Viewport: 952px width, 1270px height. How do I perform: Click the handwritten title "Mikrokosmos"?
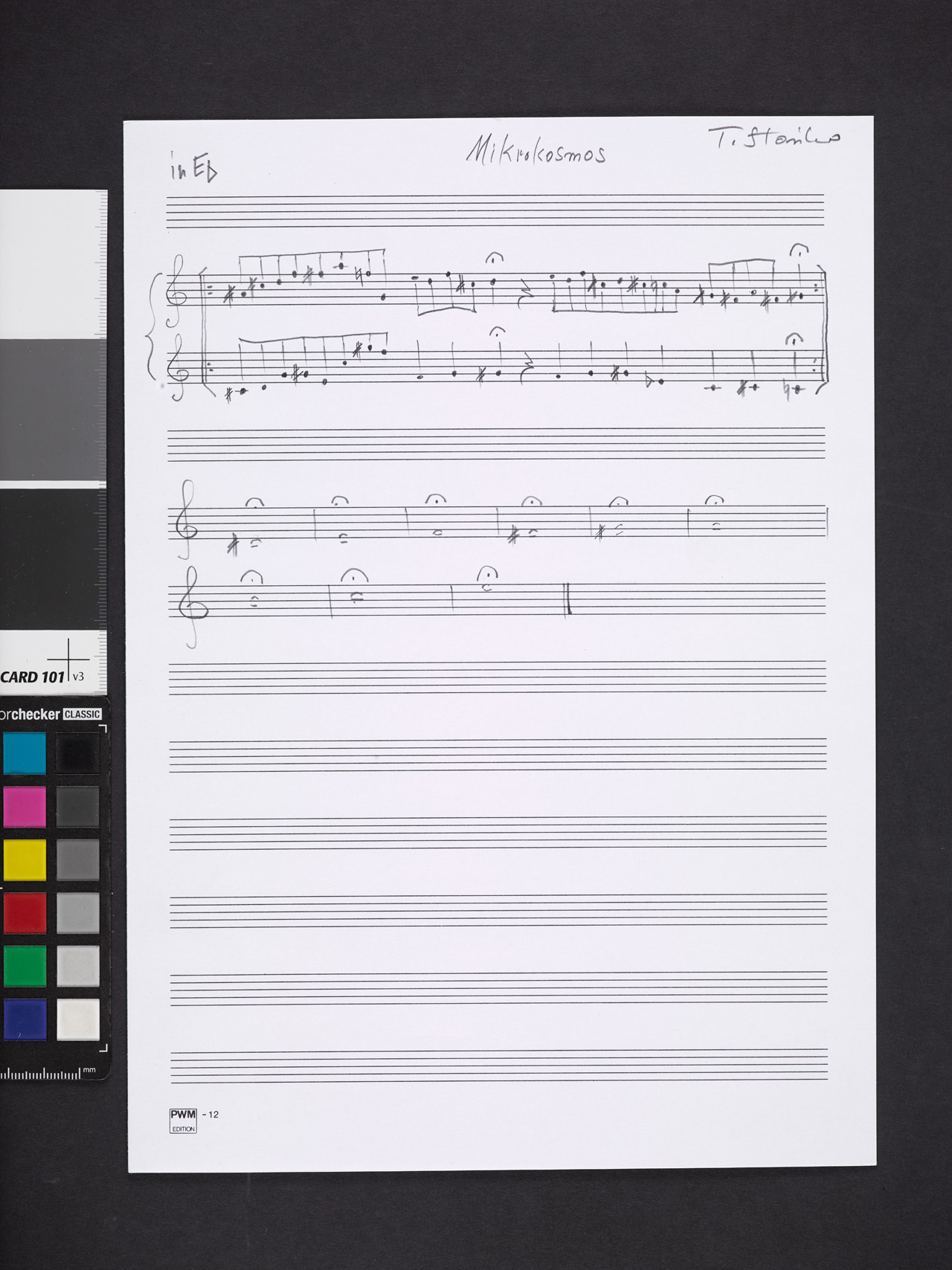pyautogui.click(x=535, y=151)
